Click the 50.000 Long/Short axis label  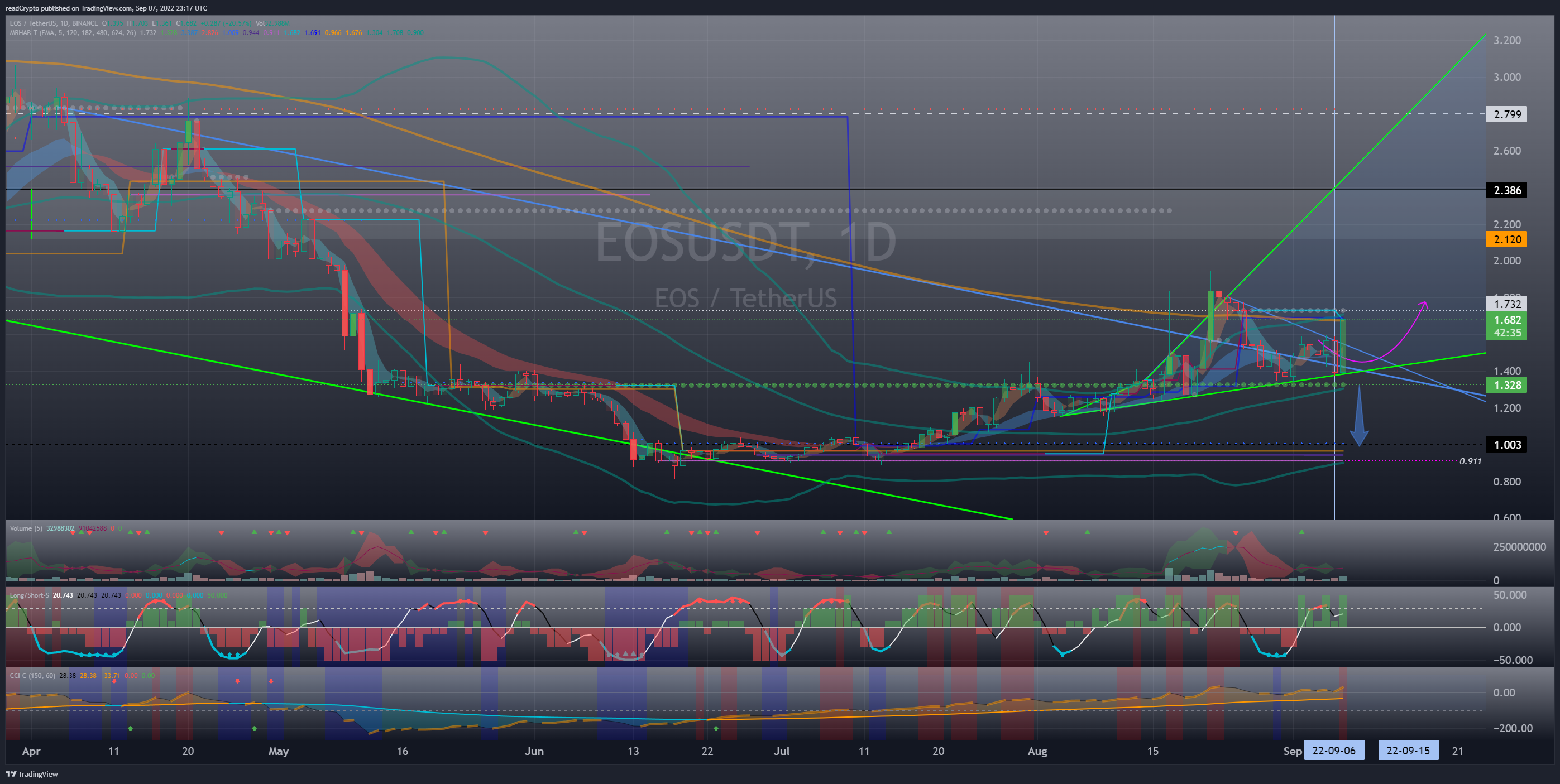[x=1510, y=595]
